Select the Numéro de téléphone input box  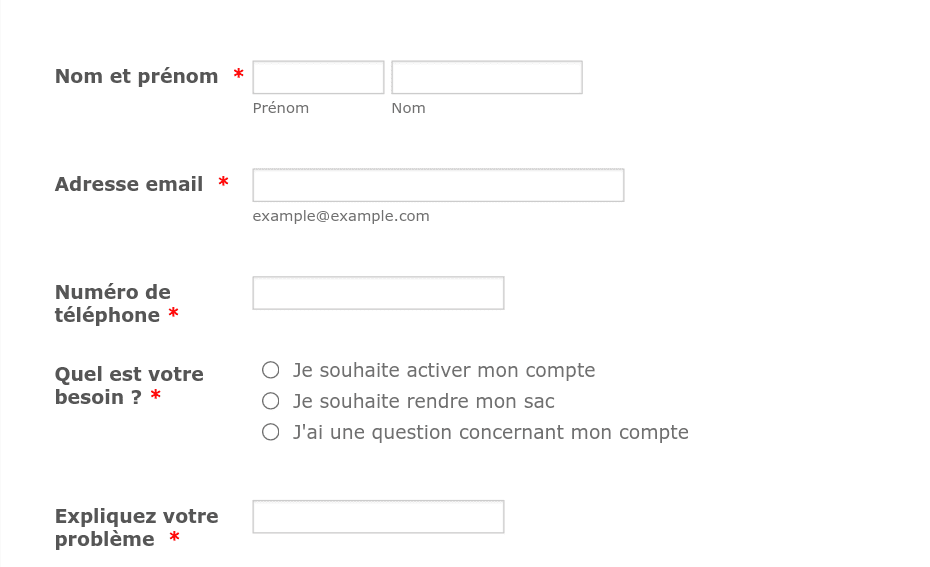point(378,293)
